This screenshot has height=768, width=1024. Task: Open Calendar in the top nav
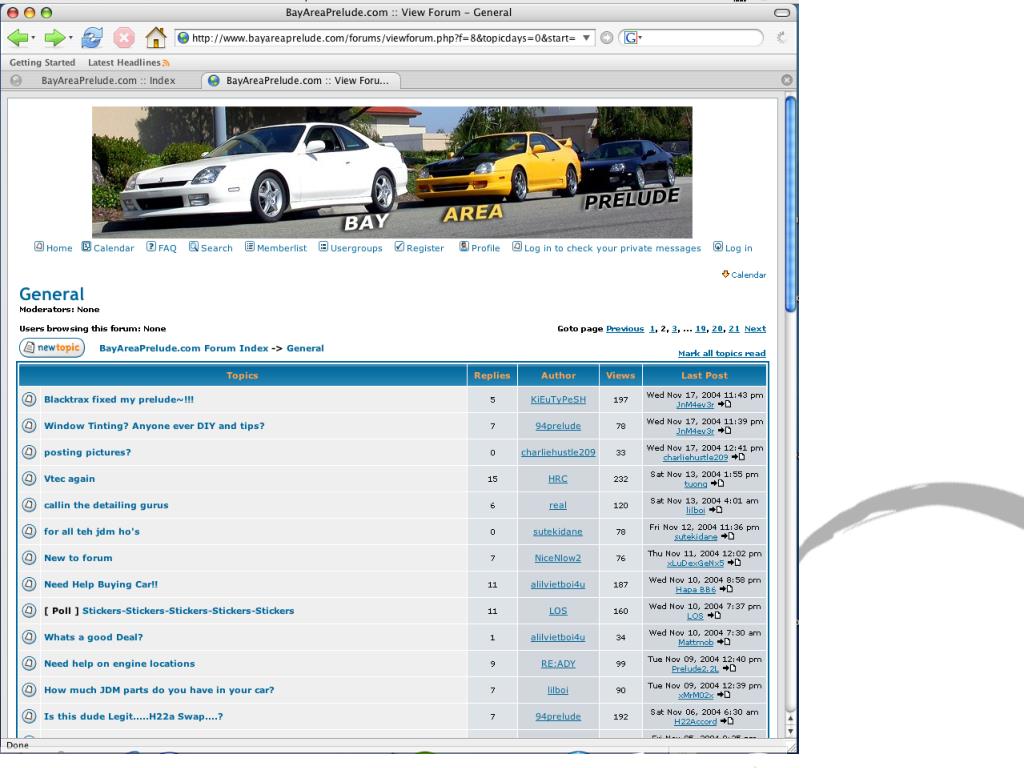click(108, 248)
